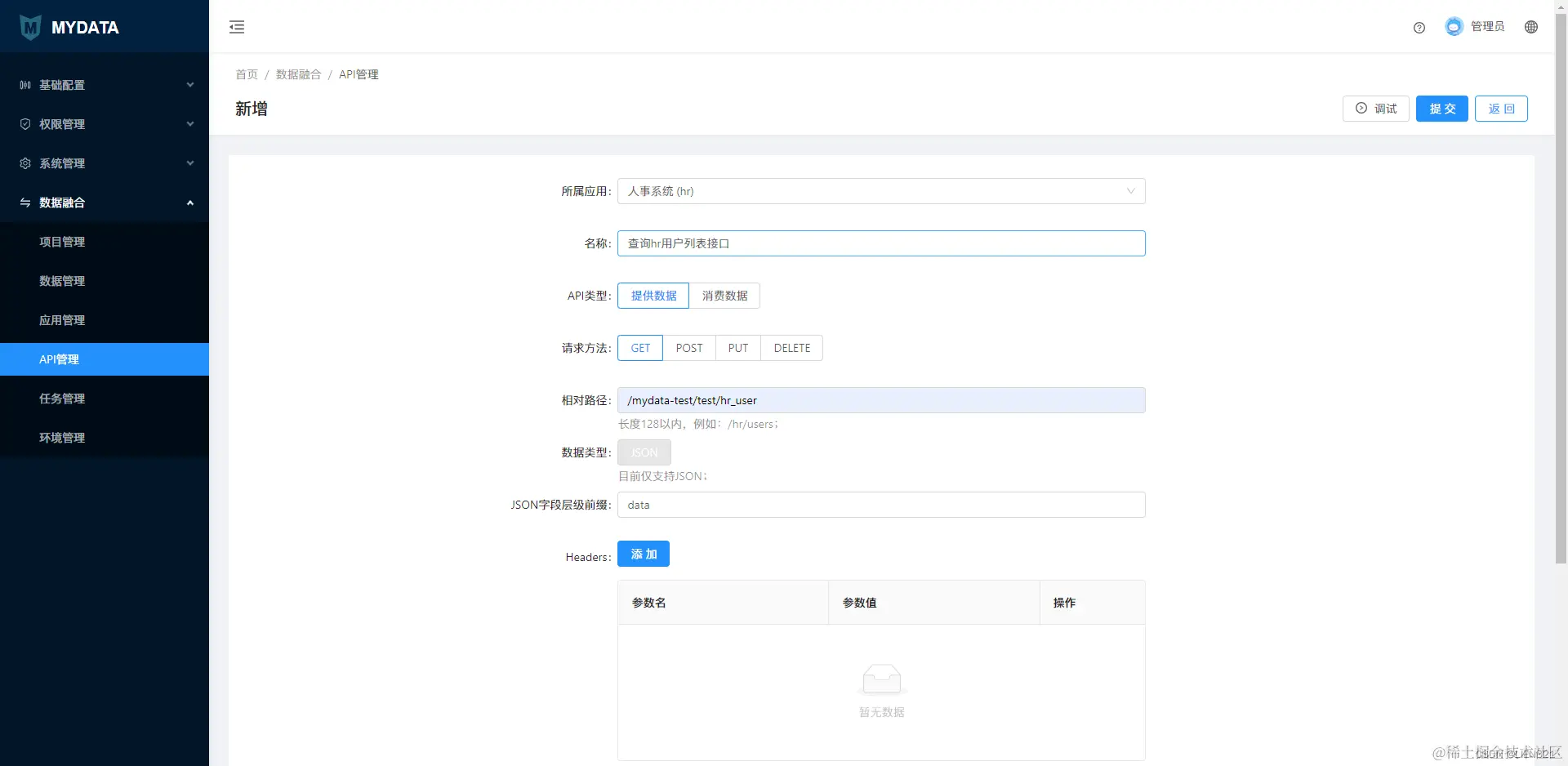Viewport: 1568px width, 766px height.
Task: Collapse the sidebar with the hamburger icon
Action: click(x=236, y=27)
